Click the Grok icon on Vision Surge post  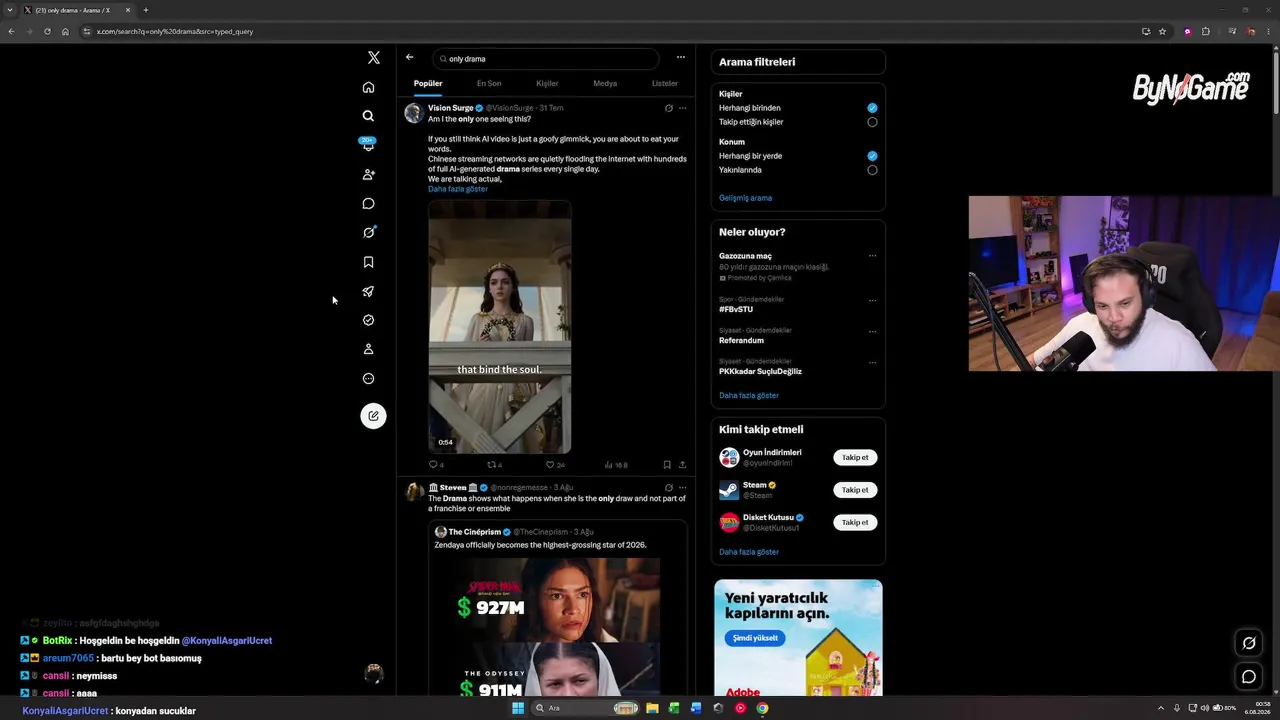tap(669, 108)
